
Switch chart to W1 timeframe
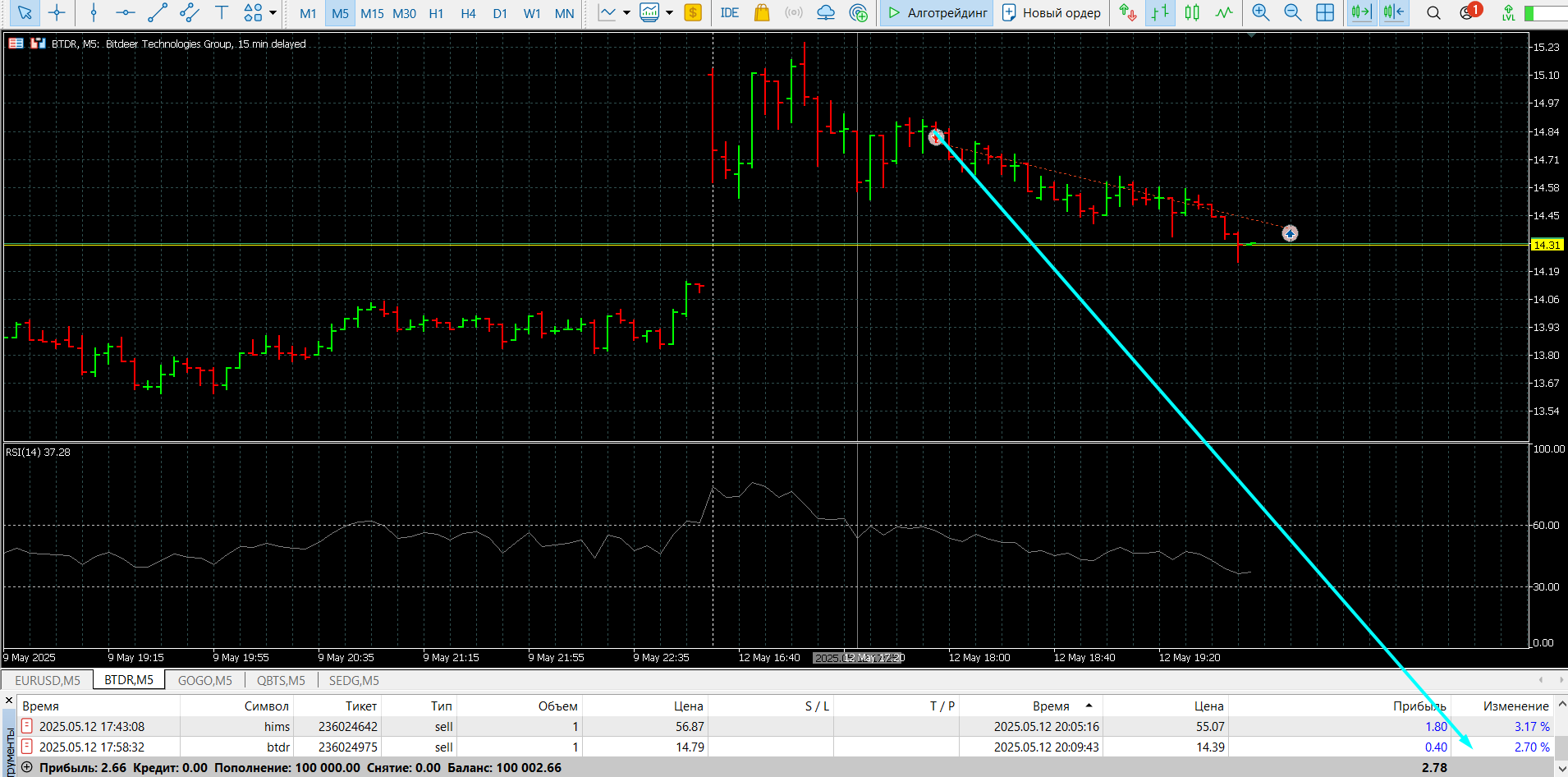(532, 13)
